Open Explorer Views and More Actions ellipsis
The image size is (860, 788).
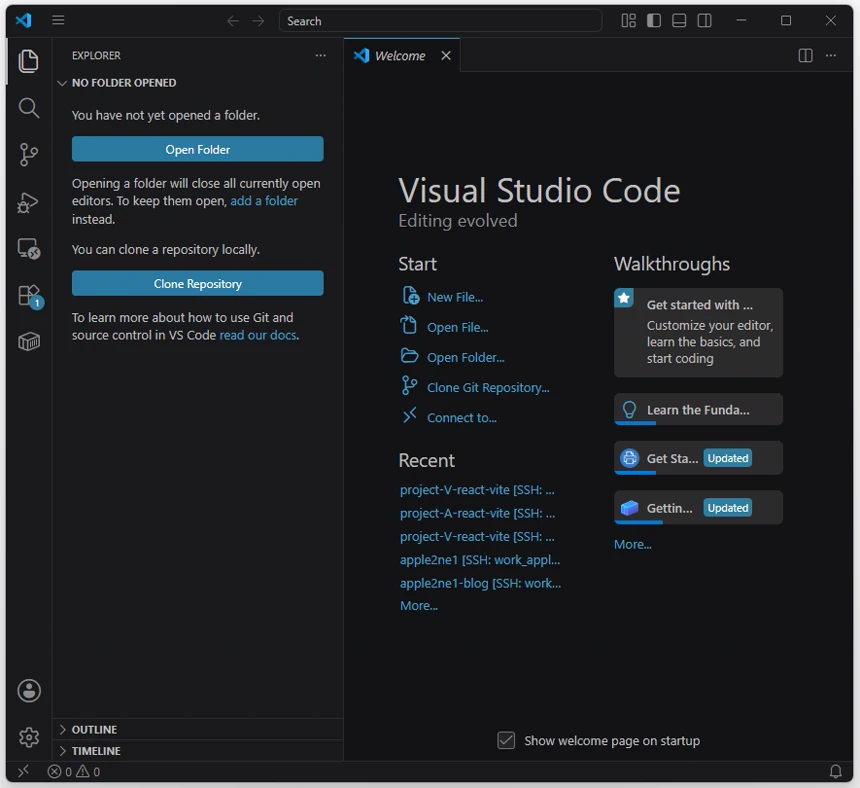tap(321, 55)
